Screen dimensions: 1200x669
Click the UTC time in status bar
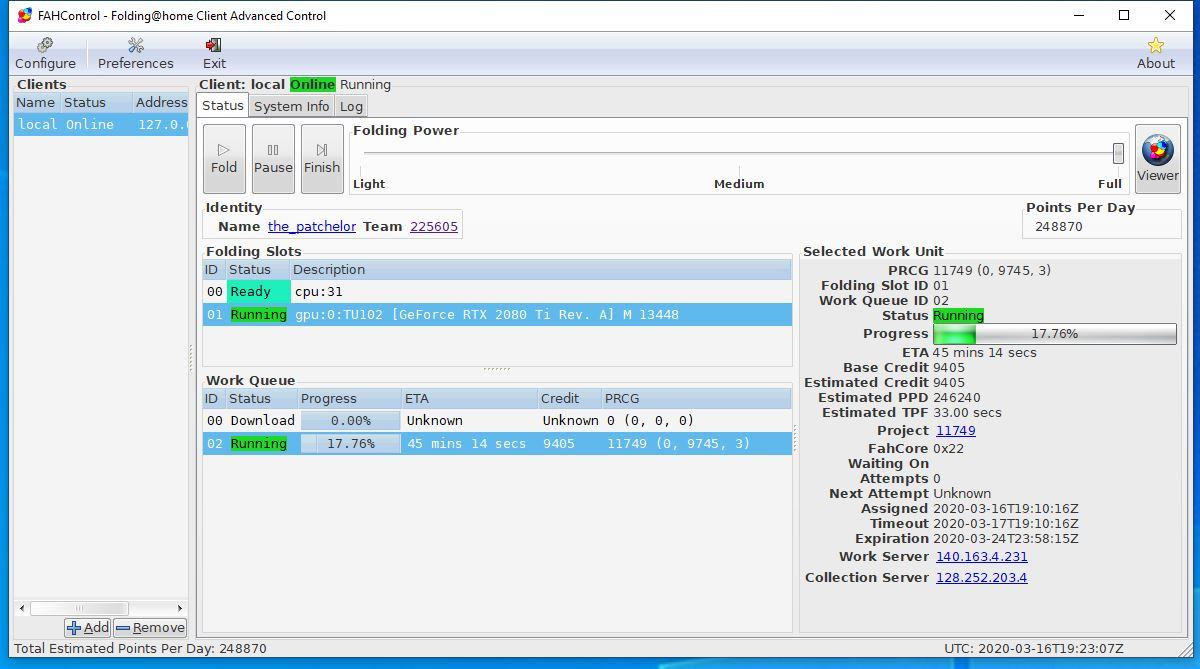click(1033, 648)
